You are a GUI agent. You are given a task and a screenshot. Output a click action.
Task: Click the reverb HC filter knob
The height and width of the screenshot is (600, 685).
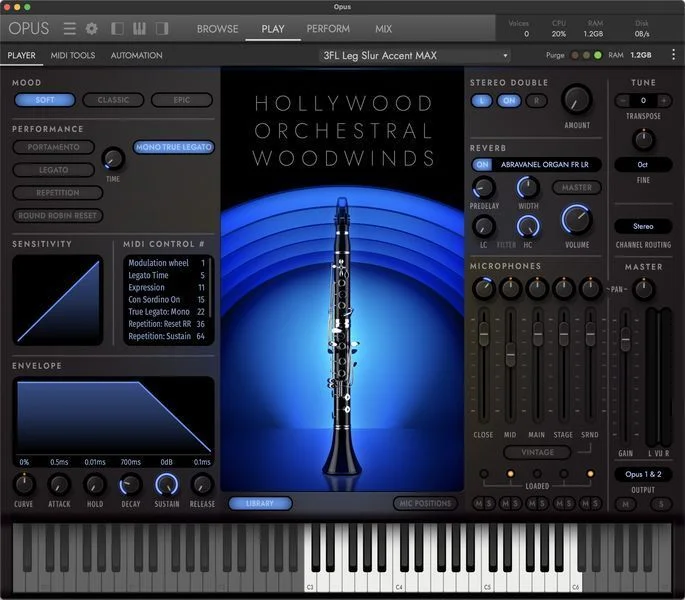(x=528, y=226)
